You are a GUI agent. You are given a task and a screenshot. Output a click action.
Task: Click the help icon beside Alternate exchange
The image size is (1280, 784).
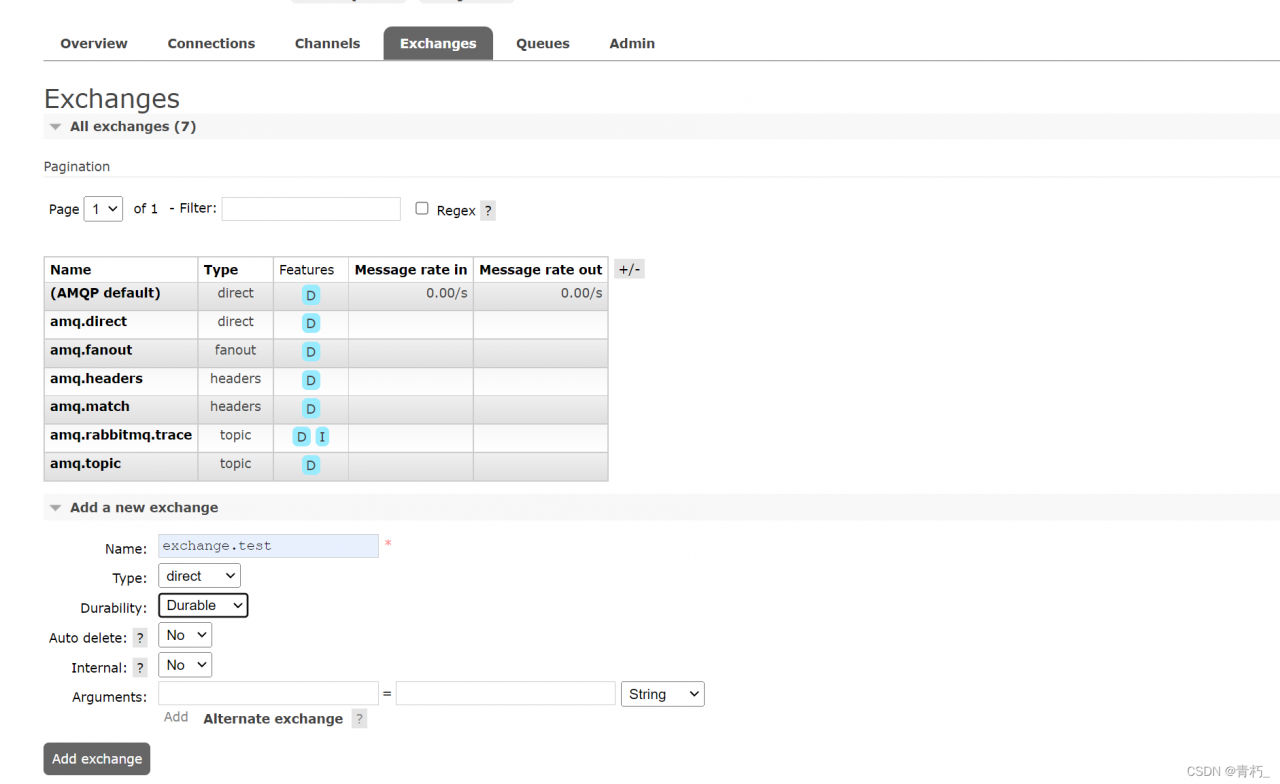(x=359, y=719)
